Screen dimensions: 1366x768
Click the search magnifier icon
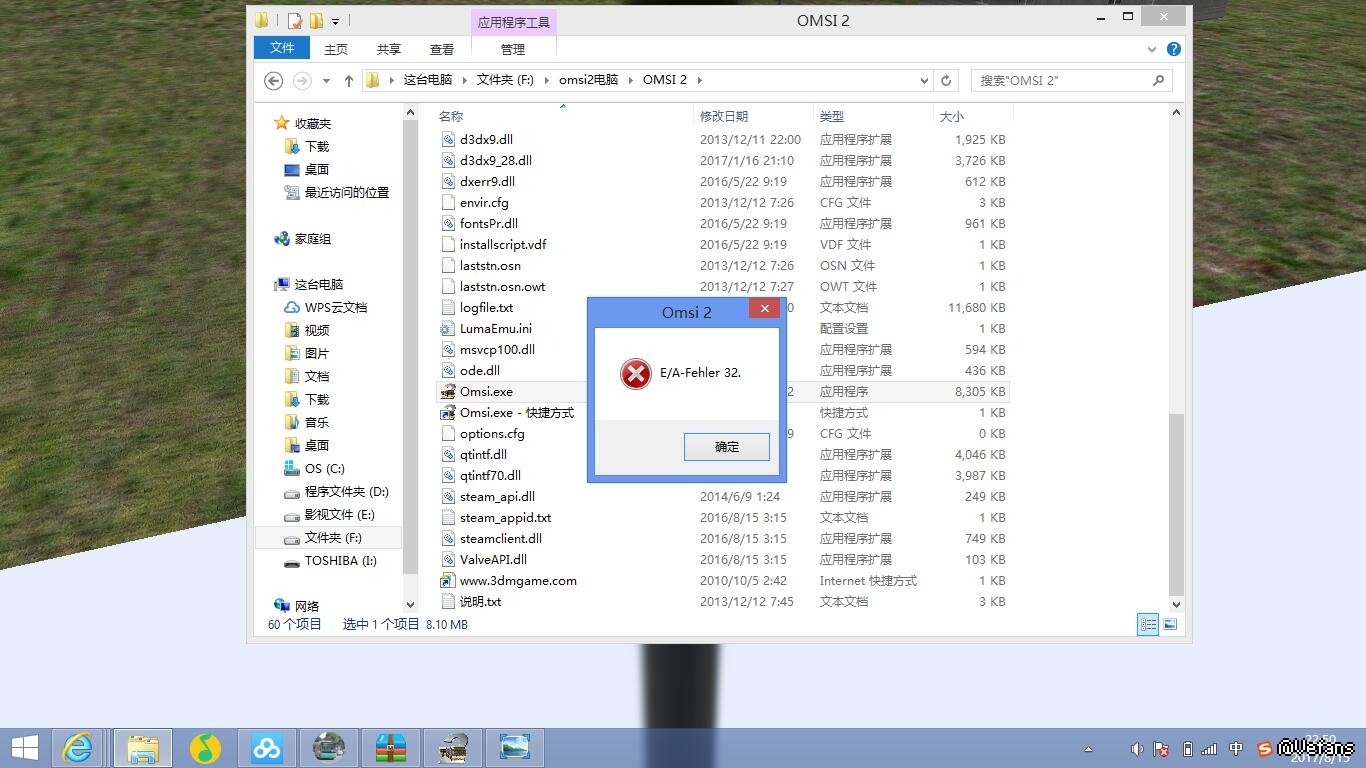(x=1159, y=80)
